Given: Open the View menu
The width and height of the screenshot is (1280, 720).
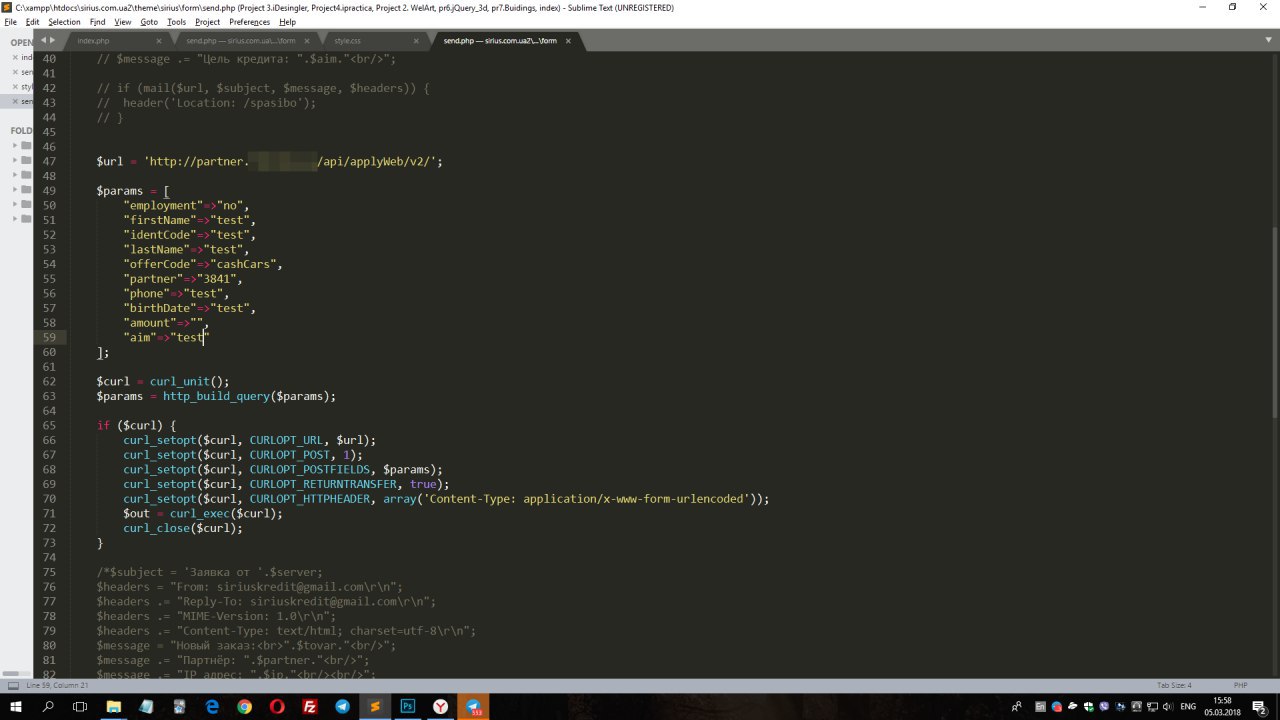Looking at the screenshot, I should coord(123,22).
